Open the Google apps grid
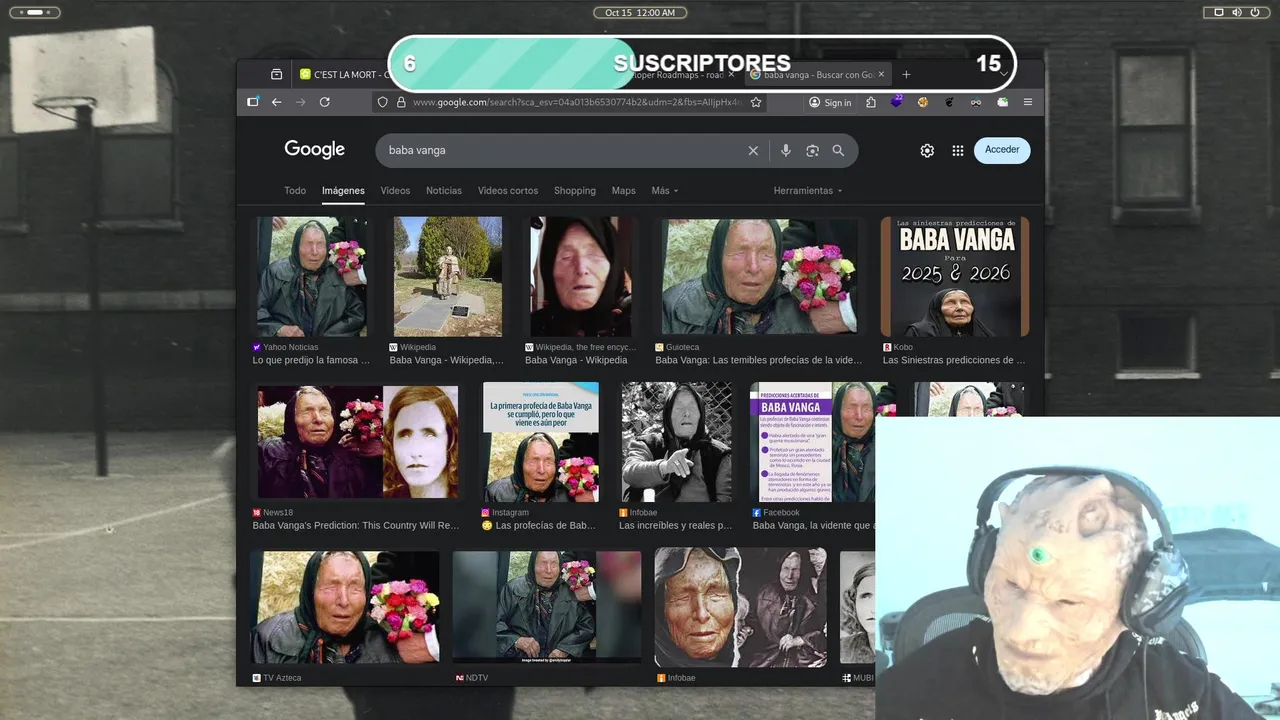The width and height of the screenshot is (1280, 720). [x=957, y=150]
